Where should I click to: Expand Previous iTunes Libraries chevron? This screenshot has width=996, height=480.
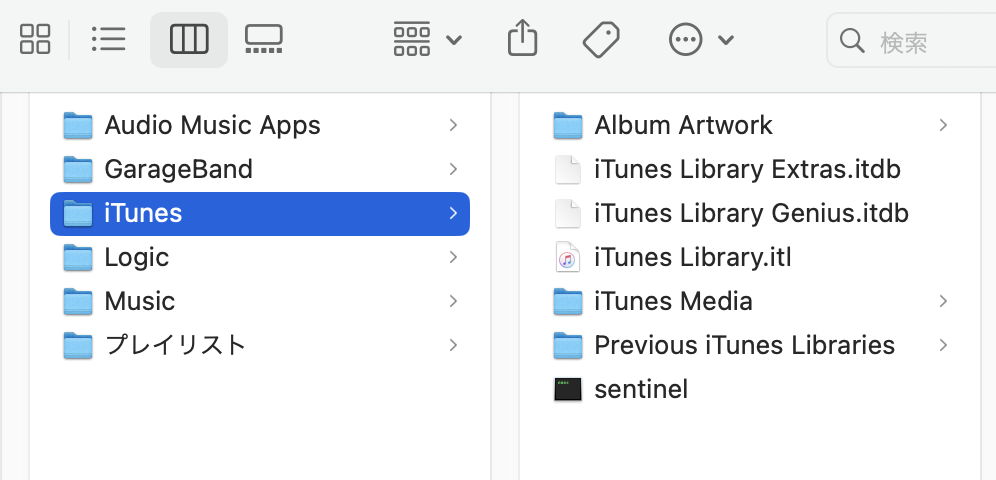pyautogui.click(x=943, y=345)
